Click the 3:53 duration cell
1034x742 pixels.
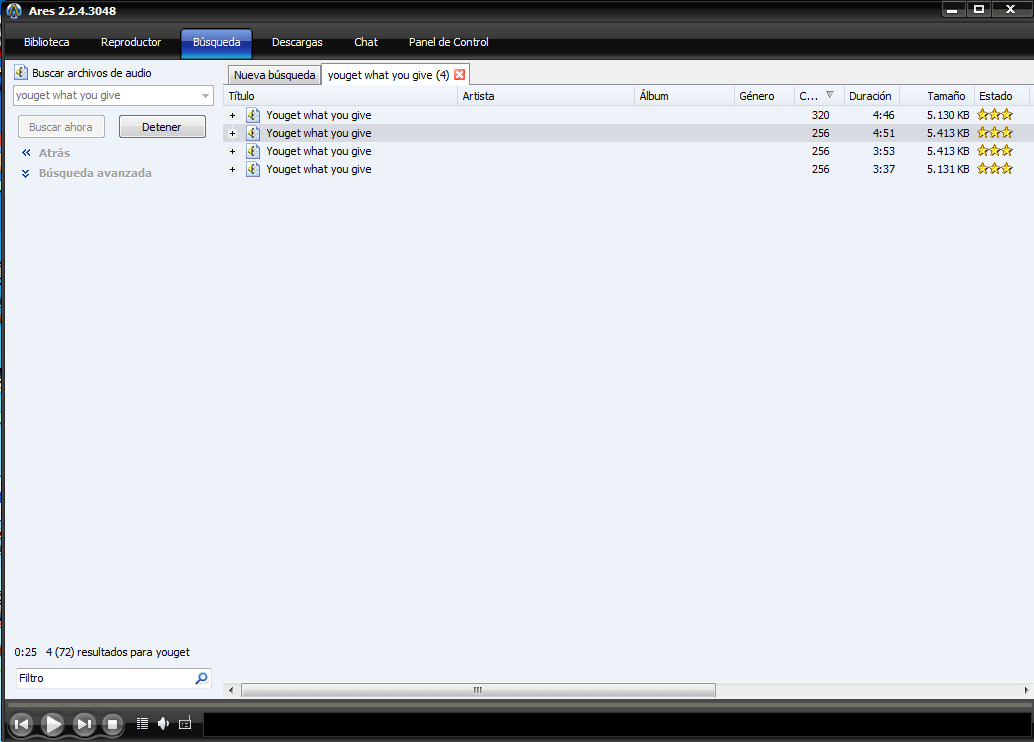coord(884,151)
